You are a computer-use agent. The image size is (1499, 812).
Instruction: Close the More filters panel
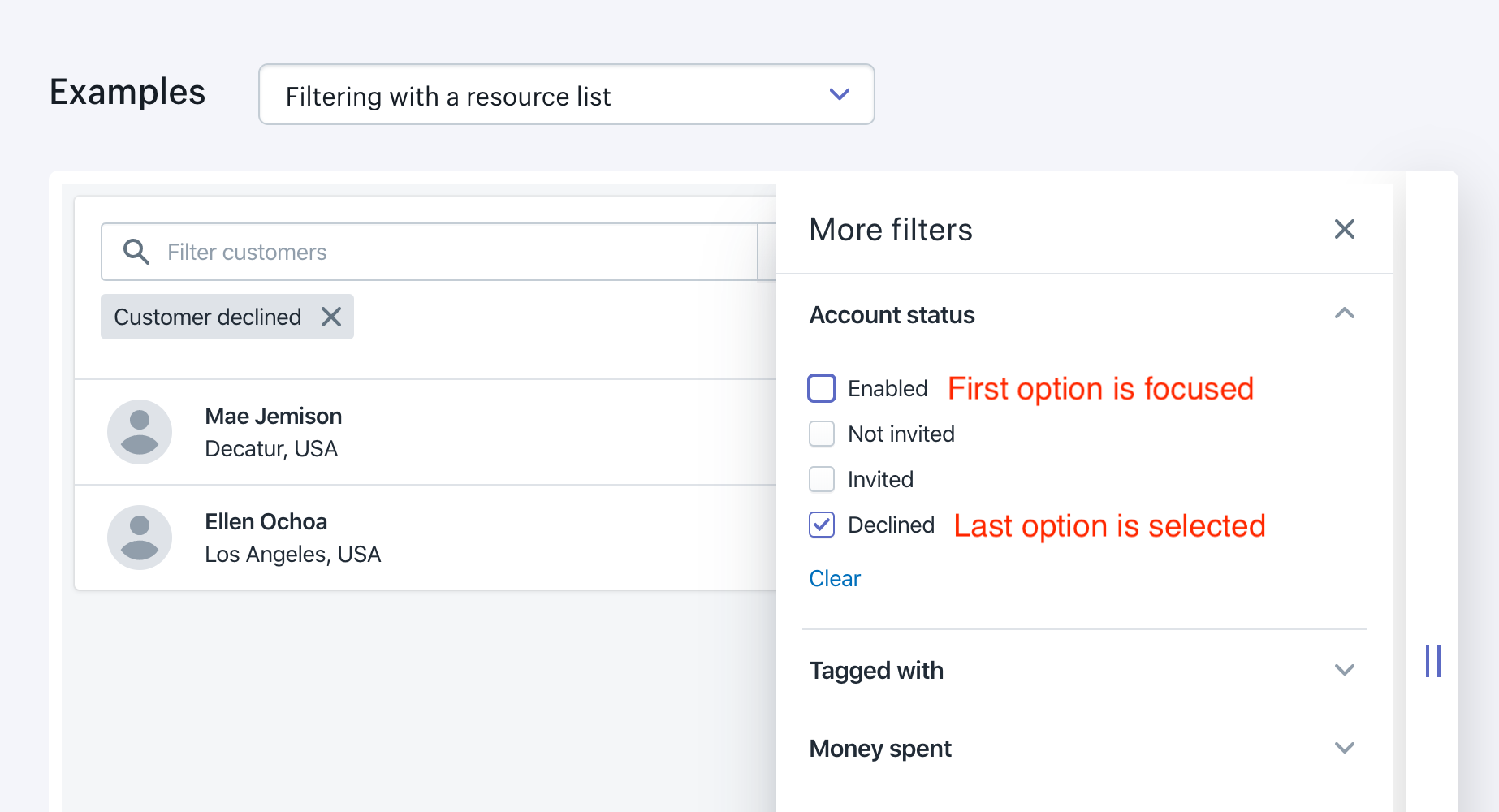pos(1344,229)
